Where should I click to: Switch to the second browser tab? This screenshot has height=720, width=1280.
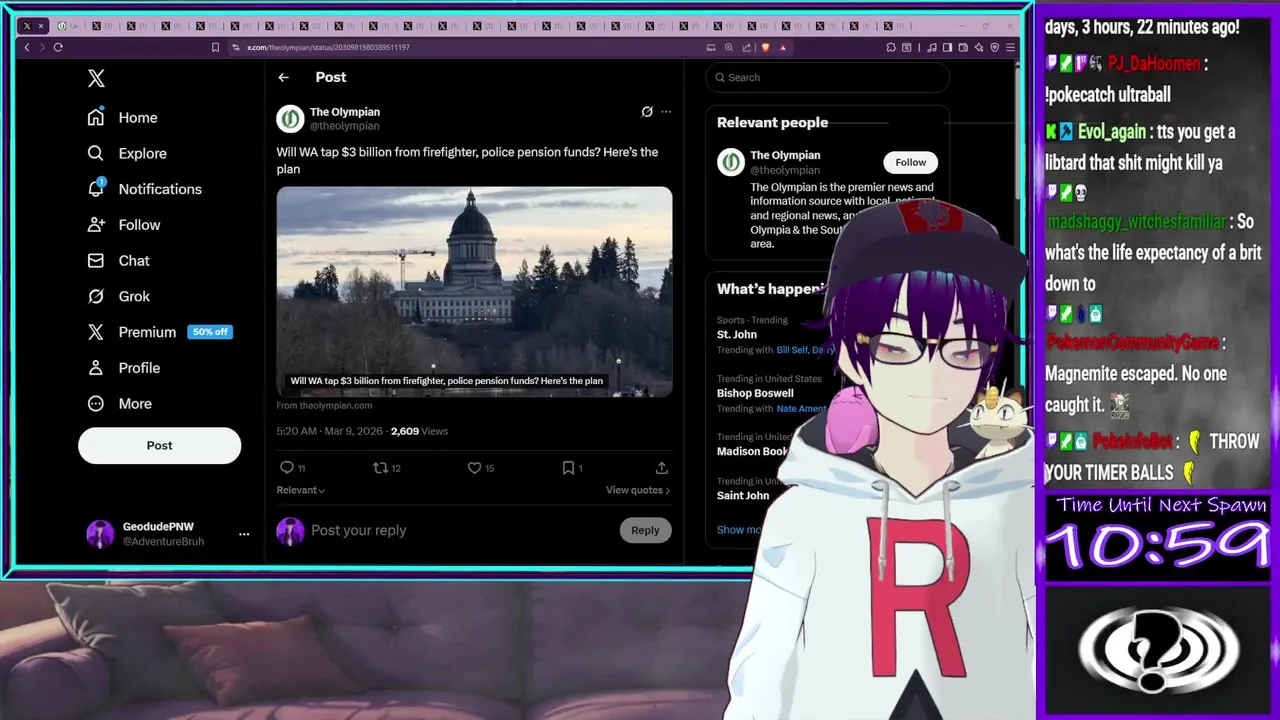(x=68, y=26)
